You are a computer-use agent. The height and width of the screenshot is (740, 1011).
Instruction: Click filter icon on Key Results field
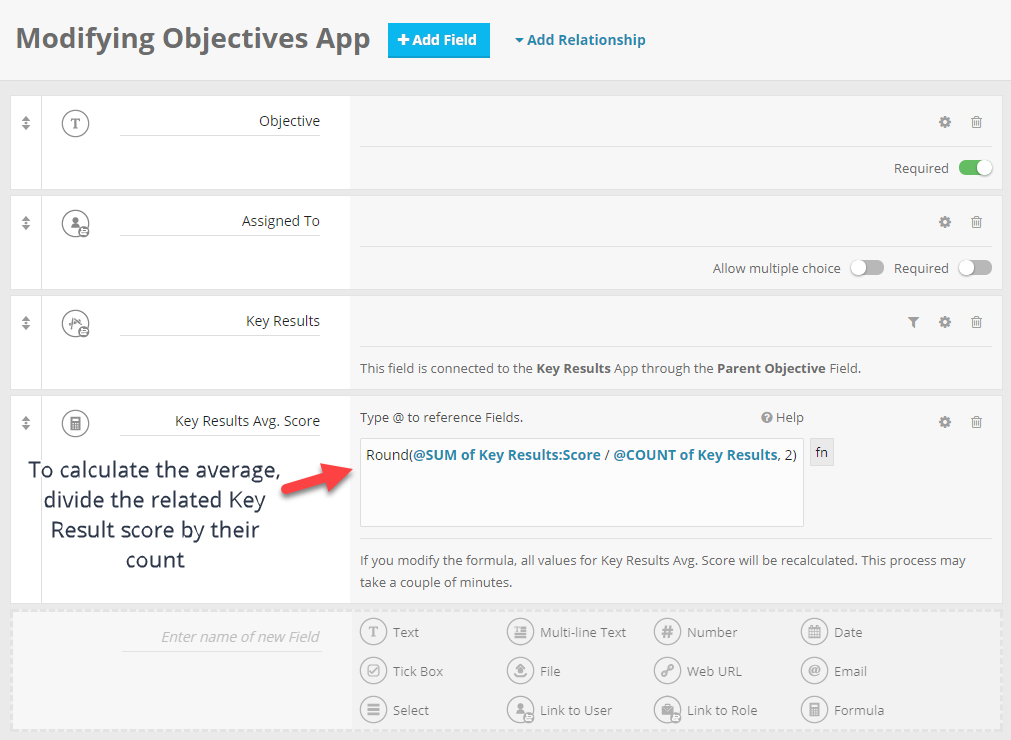click(x=912, y=322)
